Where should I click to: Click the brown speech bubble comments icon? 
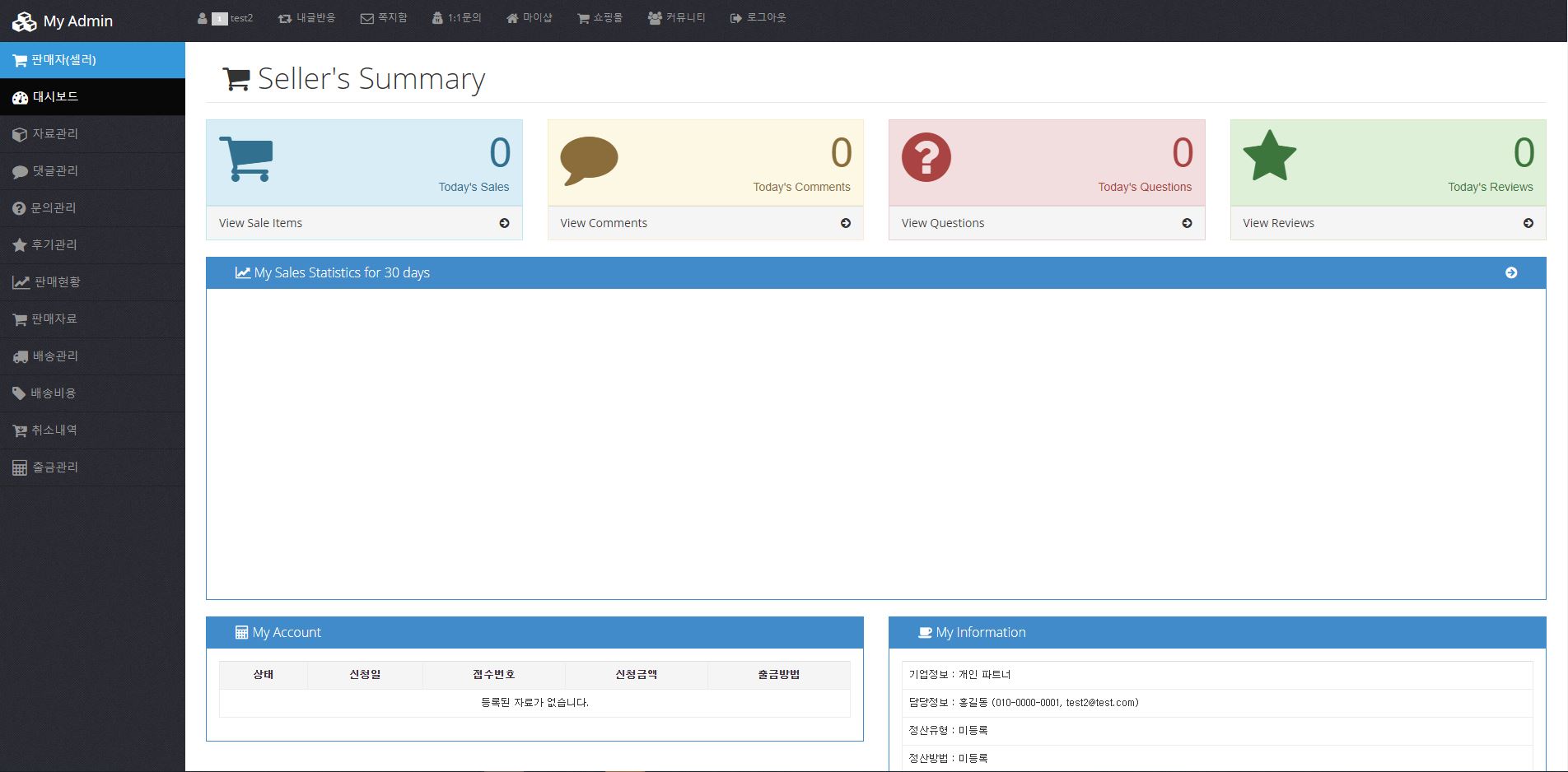point(589,160)
